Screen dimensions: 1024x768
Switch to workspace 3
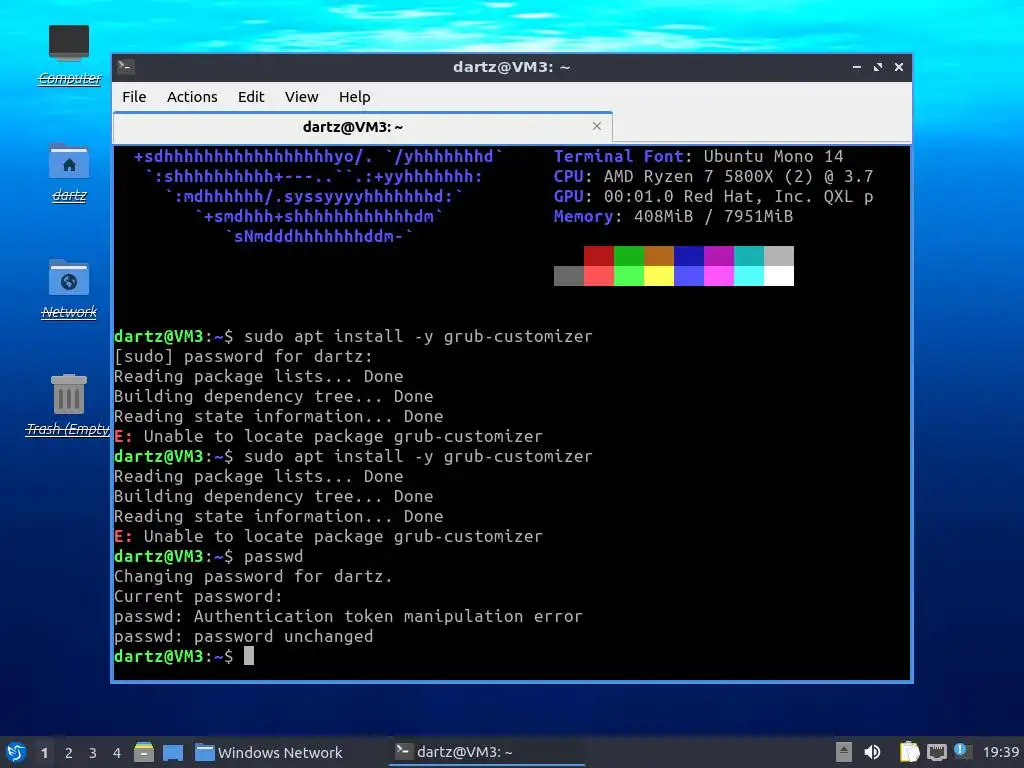click(x=93, y=753)
